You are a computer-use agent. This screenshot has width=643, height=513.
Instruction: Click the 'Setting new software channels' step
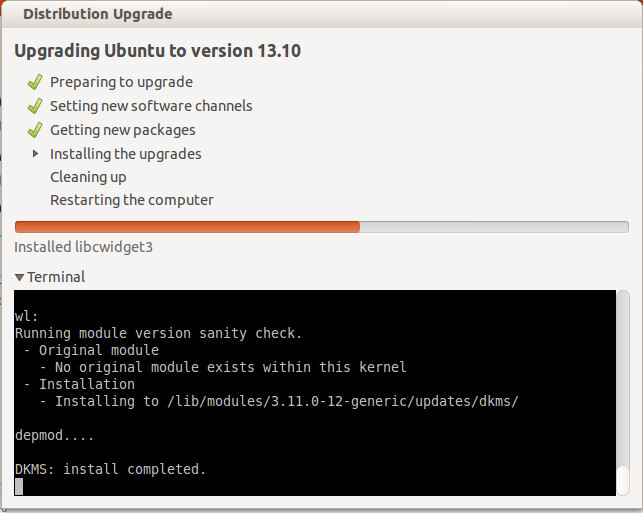[x=151, y=106]
